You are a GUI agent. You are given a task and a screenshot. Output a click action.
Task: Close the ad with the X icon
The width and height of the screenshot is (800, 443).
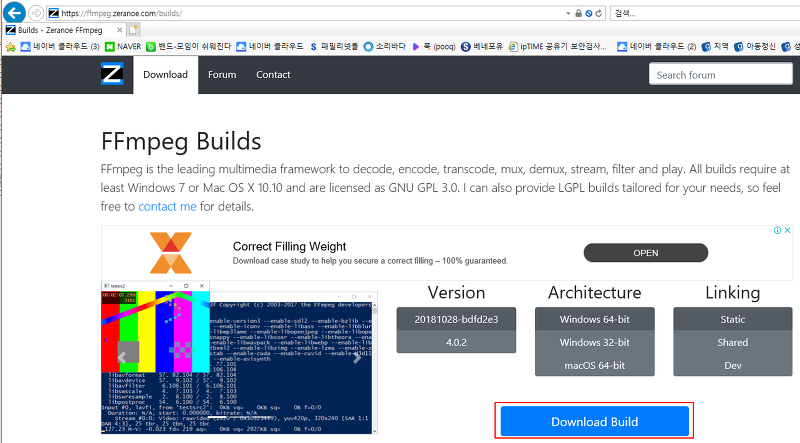tap(787, 230)
